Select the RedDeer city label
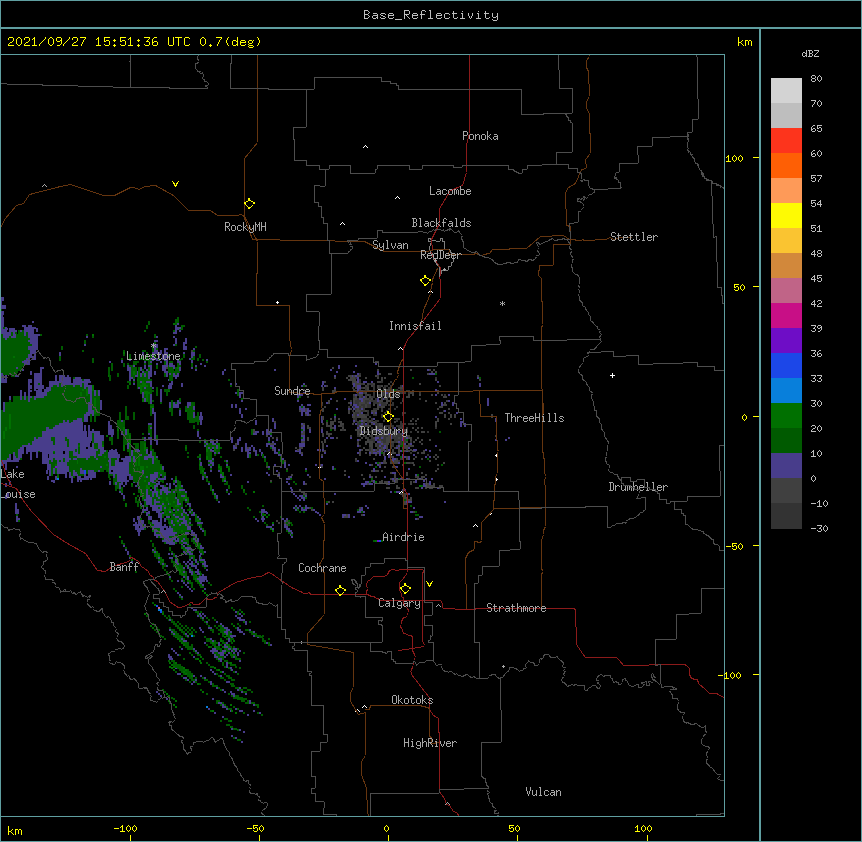Screen dimensions: 862x842 tap(440, 255)
